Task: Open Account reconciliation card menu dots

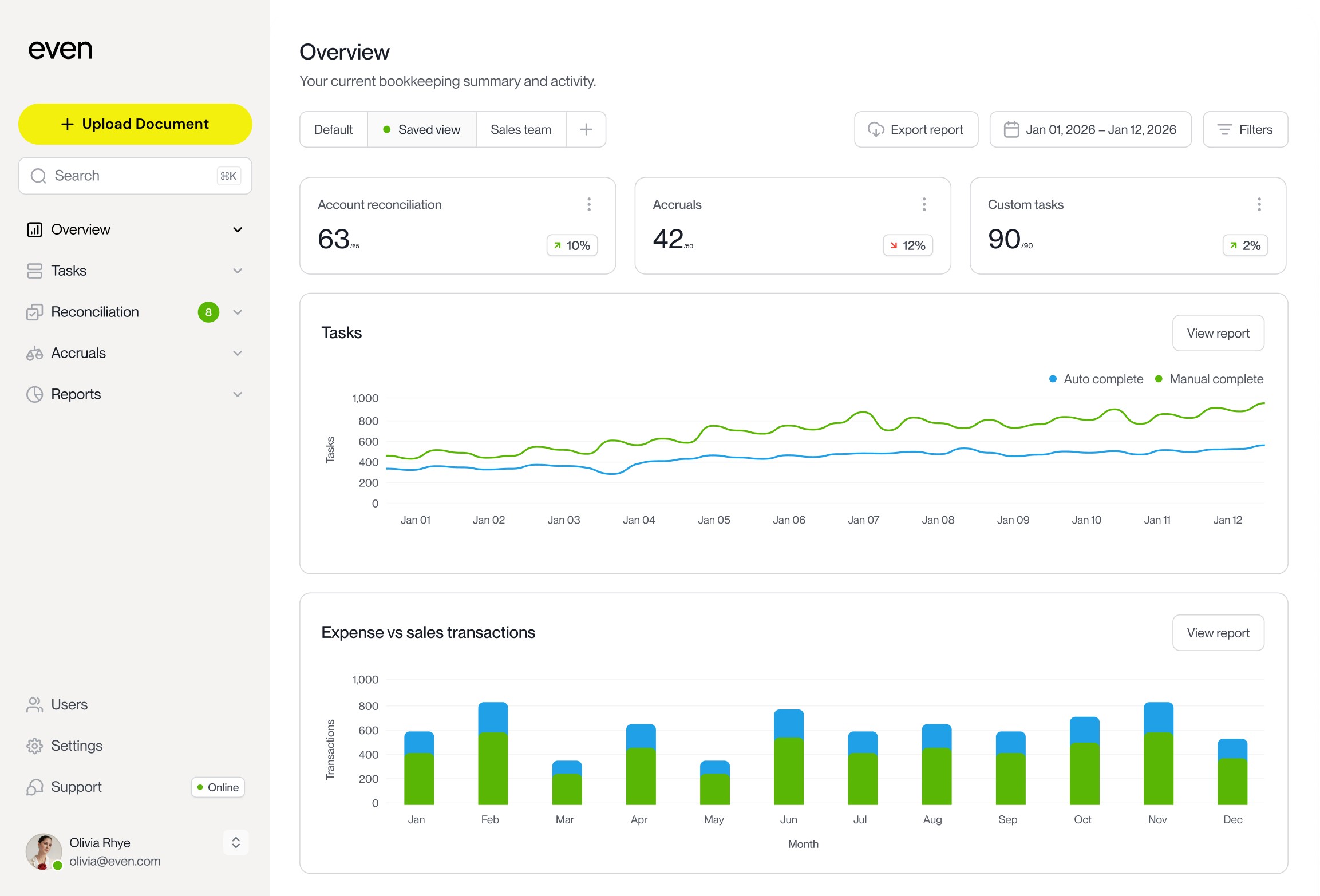Action: pyautogui.click(x=589, y=204)
